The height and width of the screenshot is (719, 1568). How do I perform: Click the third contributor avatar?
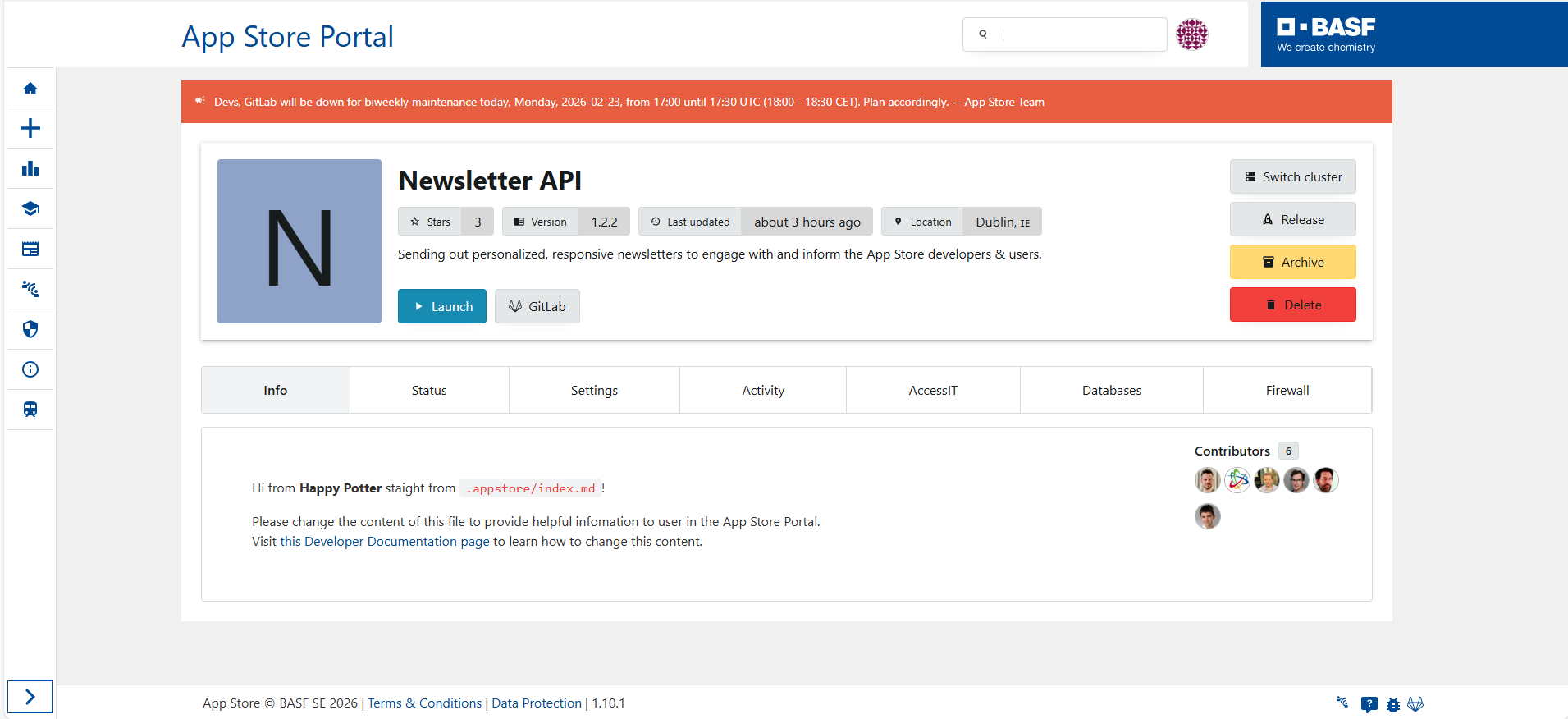coord(1267,480)
